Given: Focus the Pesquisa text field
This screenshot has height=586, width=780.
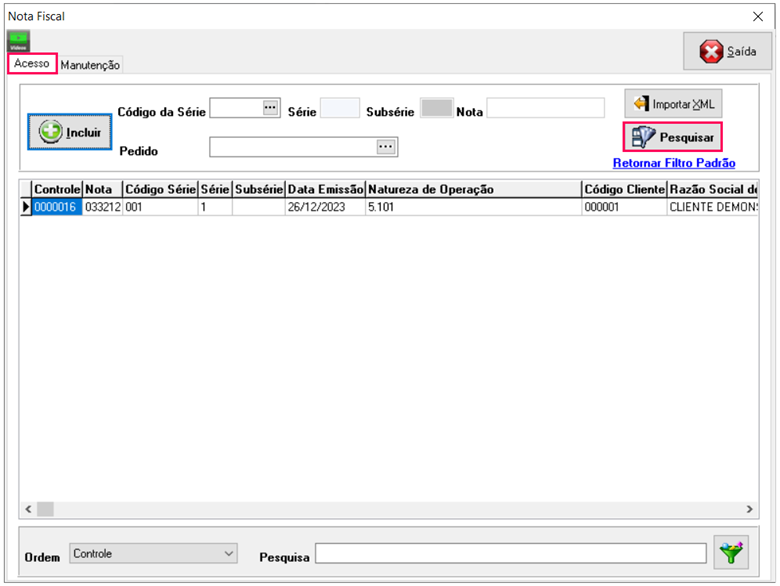Looking at the screenshot, I should pyautogui.click(x=512, y=554).
